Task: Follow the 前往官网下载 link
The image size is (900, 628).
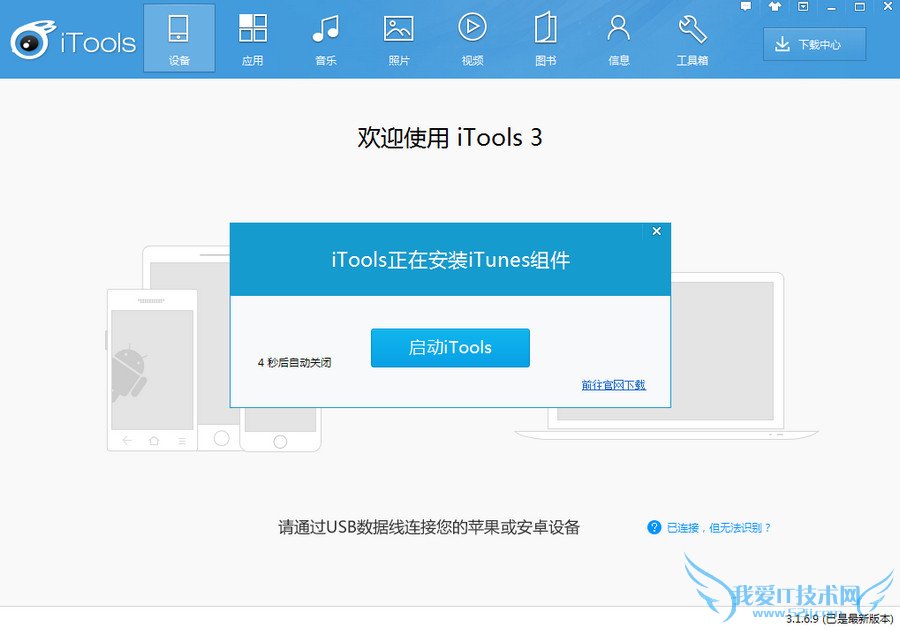Action: [614, 385]
